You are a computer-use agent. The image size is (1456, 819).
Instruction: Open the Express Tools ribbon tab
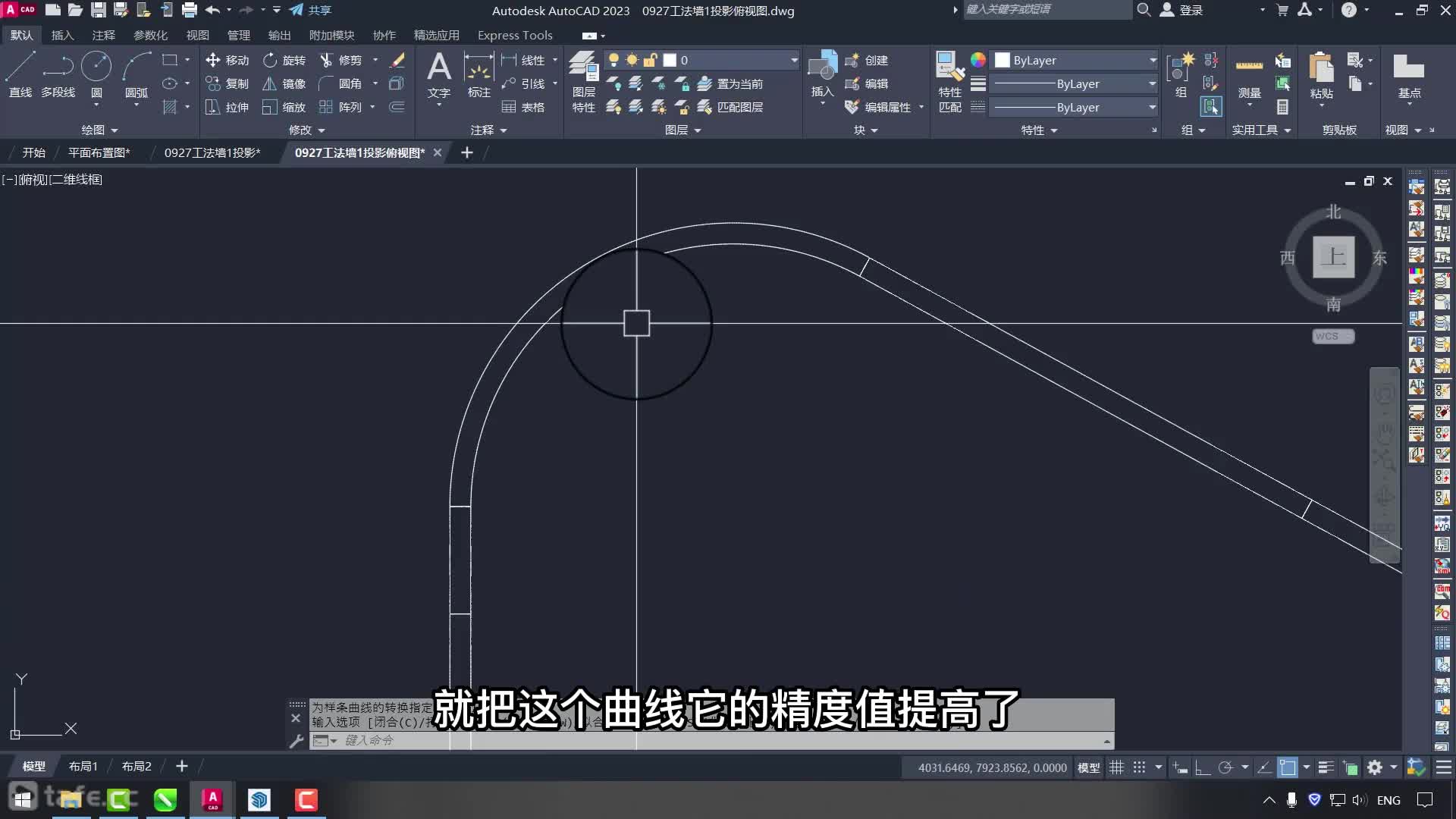[515, 35]
